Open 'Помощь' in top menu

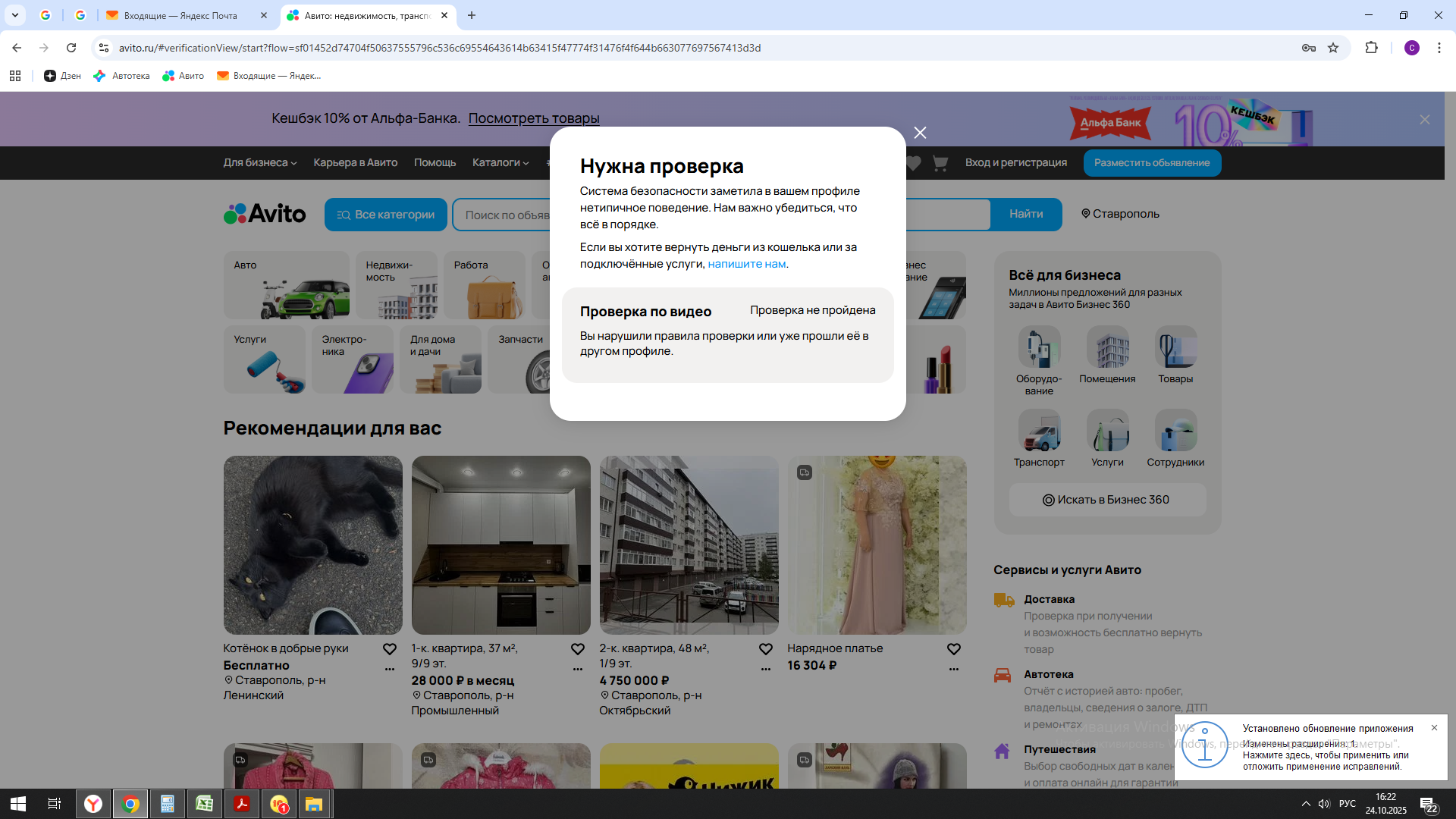pos(435,162)
